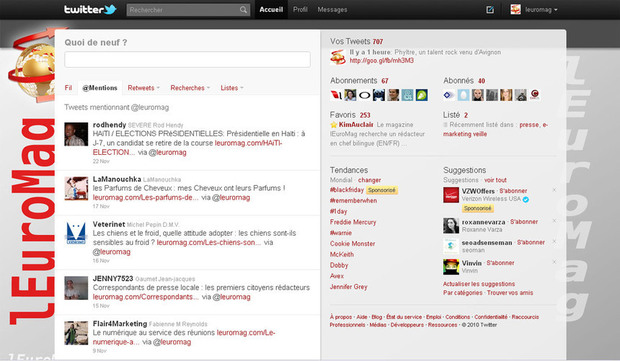Click Actualiser les suggestions
Image resolution: width=620 pixels, height=361 pixels.
pyautogui.click(x=479, y=284)
